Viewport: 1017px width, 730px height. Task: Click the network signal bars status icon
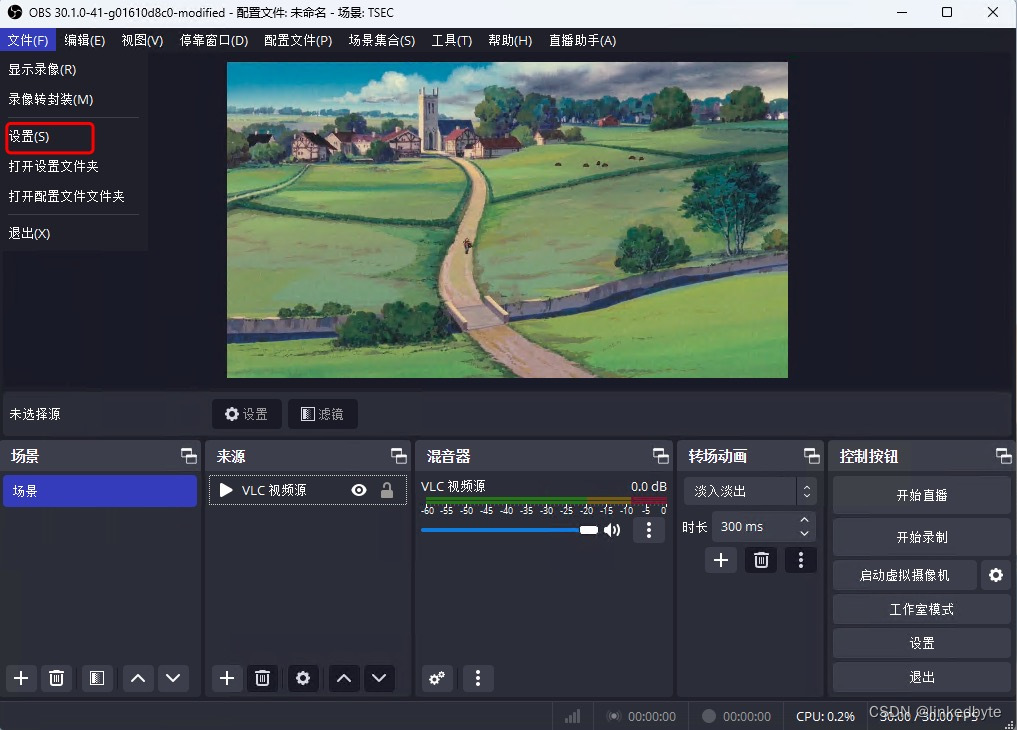coord(572,716)
